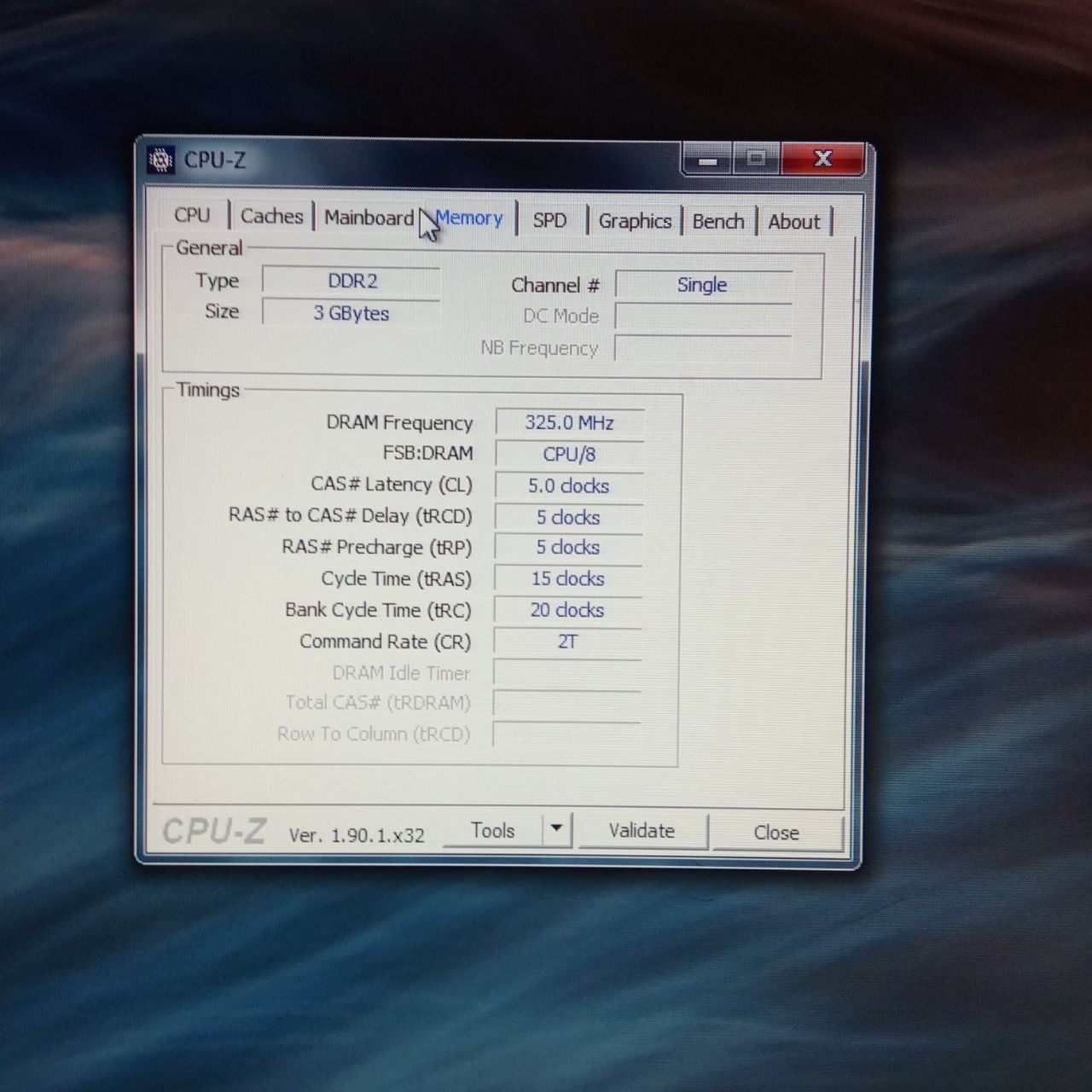Click the empty NB Frequency field
This screenshot has width=1092, height=1092.
[703, 348]
